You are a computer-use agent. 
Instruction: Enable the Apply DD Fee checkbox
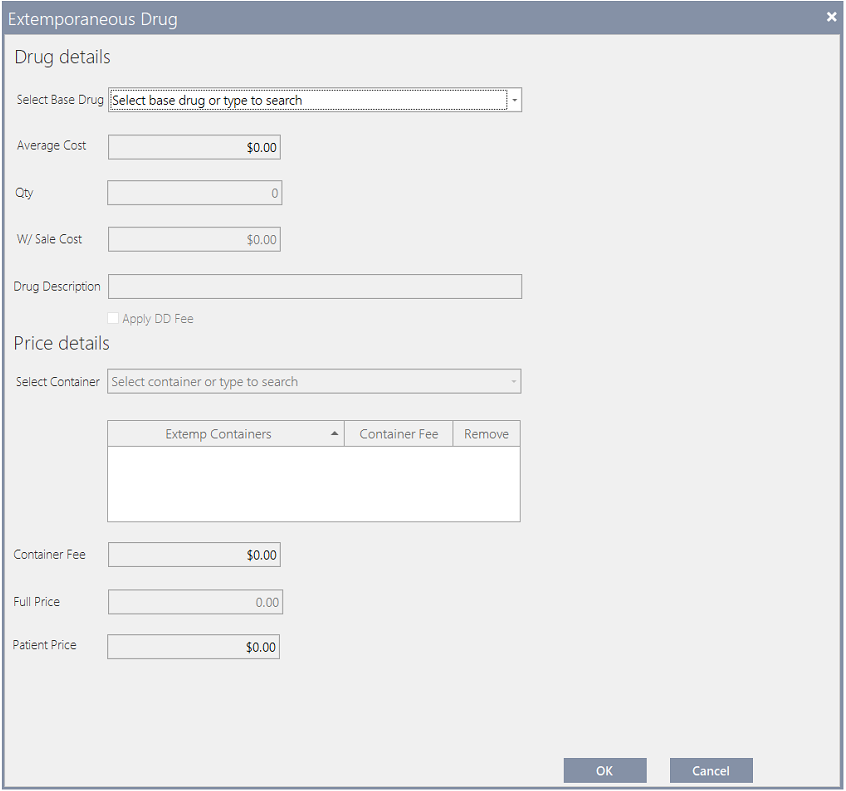click(x=112, y=318)
